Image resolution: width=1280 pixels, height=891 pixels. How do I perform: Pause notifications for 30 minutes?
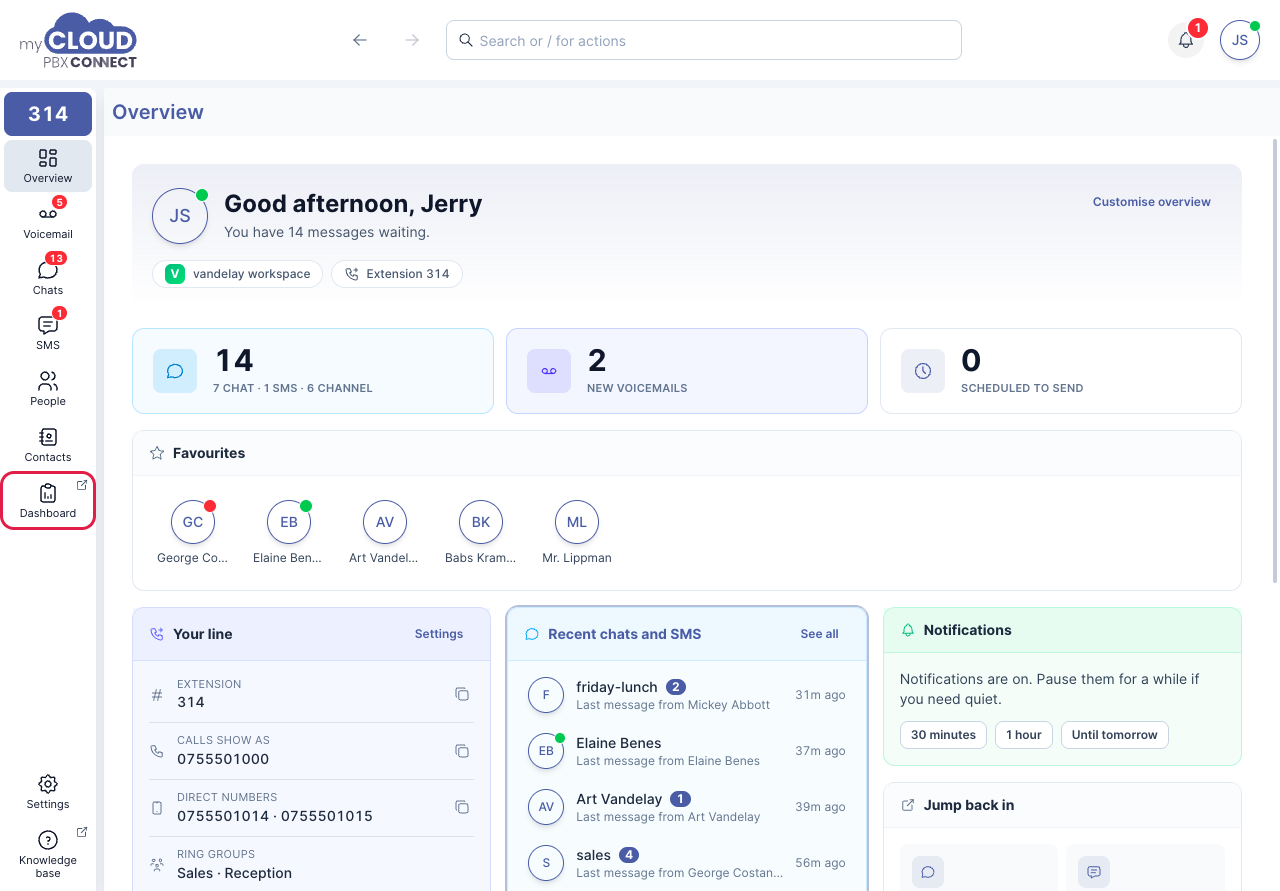(x=943, y=735)
